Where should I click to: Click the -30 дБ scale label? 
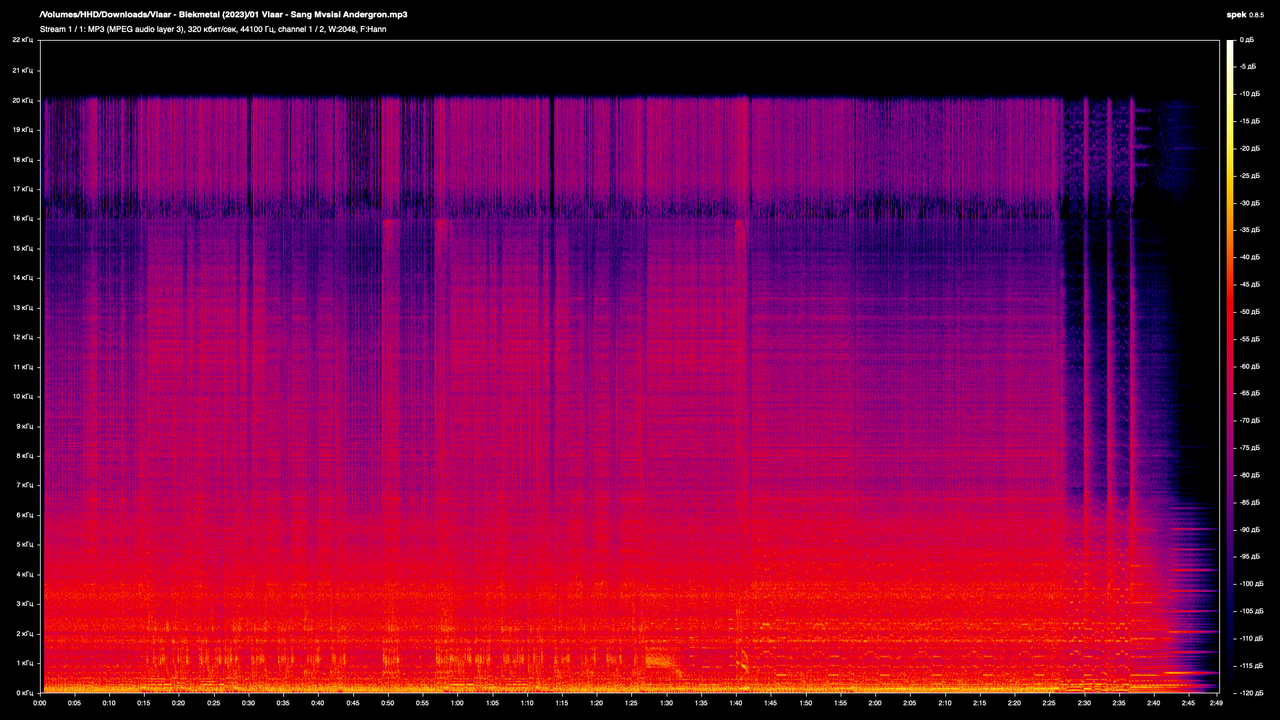coord(1250,203)
